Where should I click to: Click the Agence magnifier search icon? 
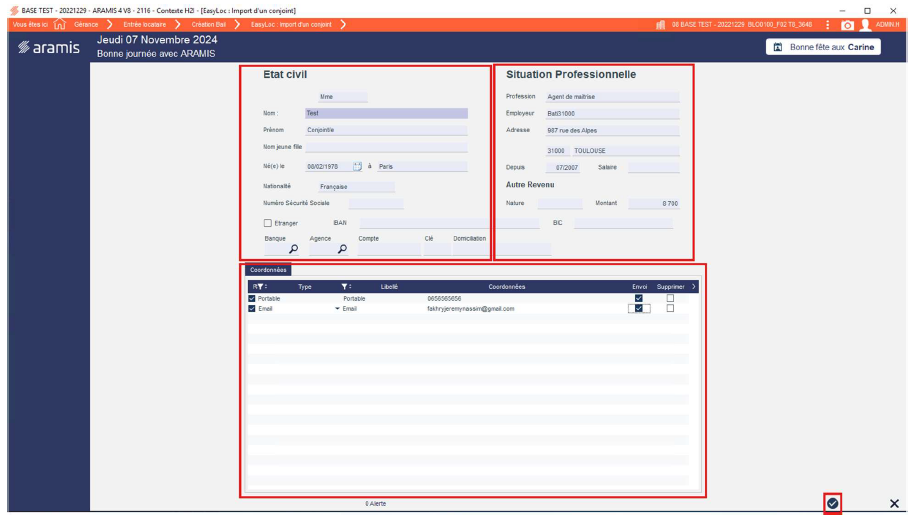[x=342, y=250]
